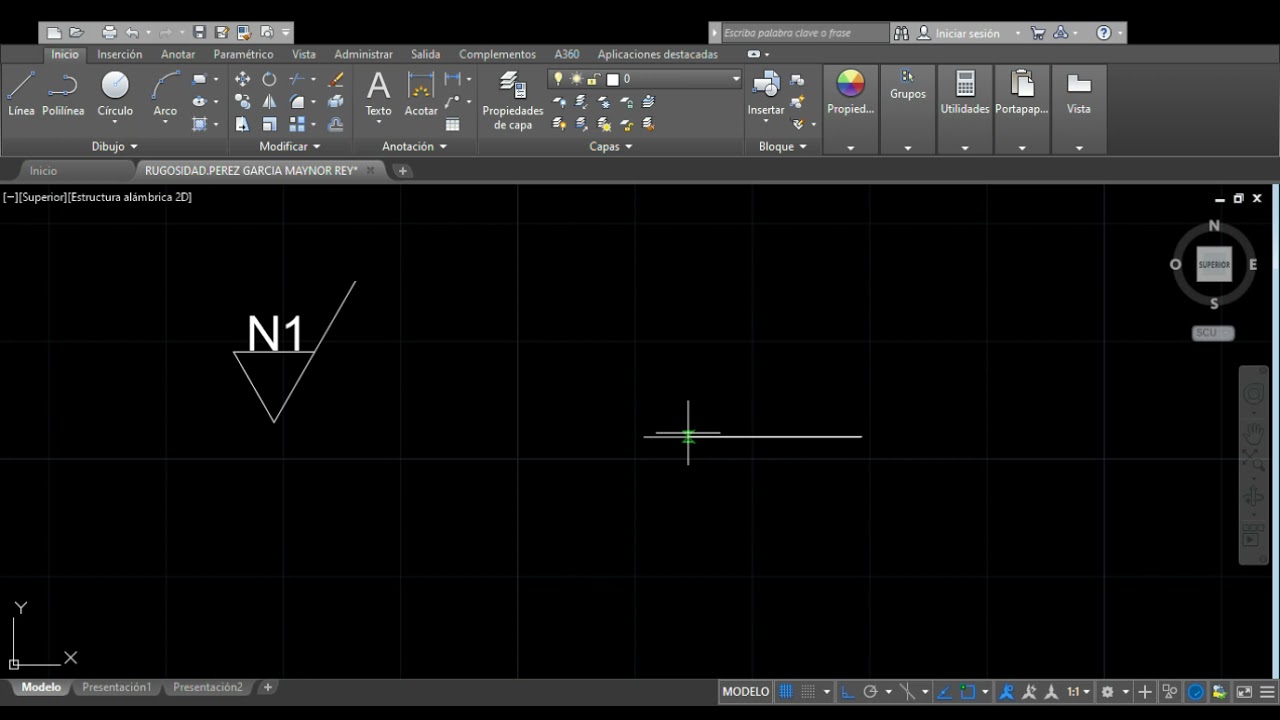This screenshot has width=1280, height=720.
Task: Select the Polilínea tool
Action: coord(63,94)
